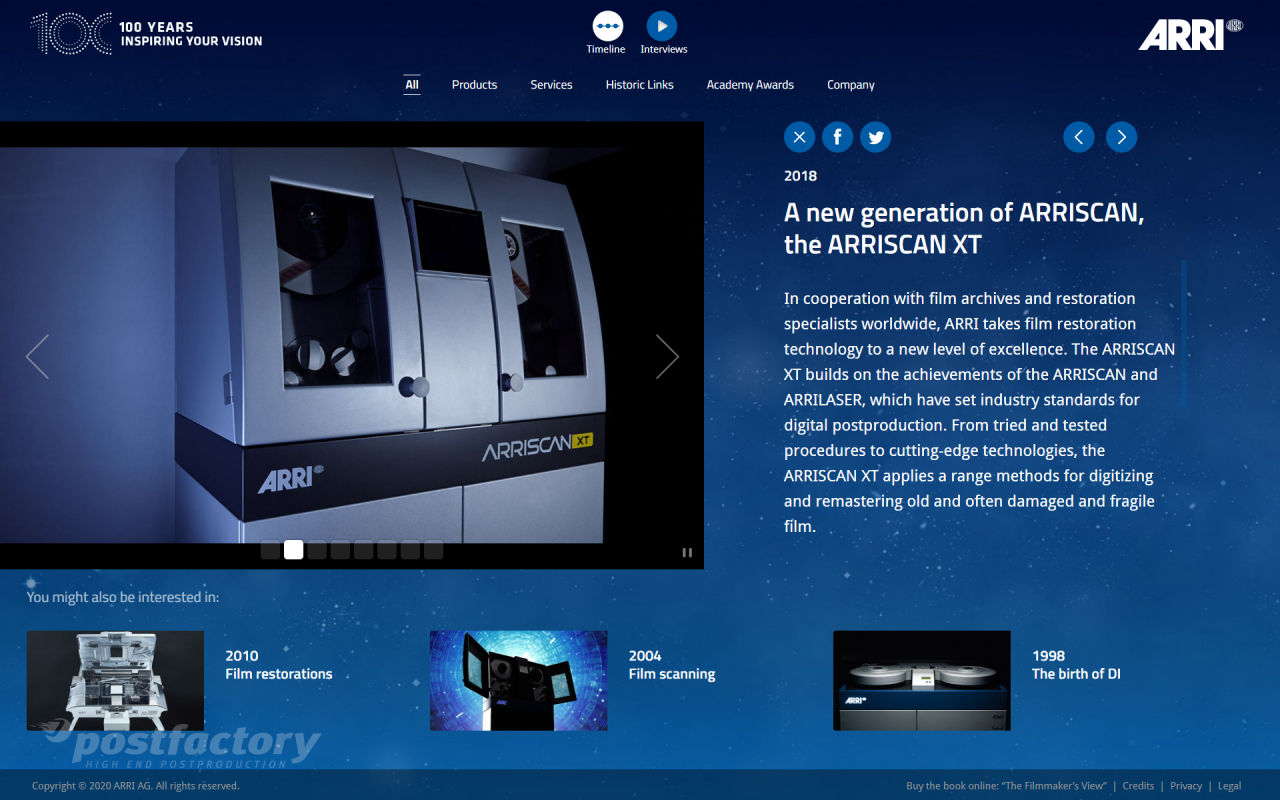The width and height of the screenshot is (1280, 800).
Task: Share the article on Facebook
Action: (837, 137)
